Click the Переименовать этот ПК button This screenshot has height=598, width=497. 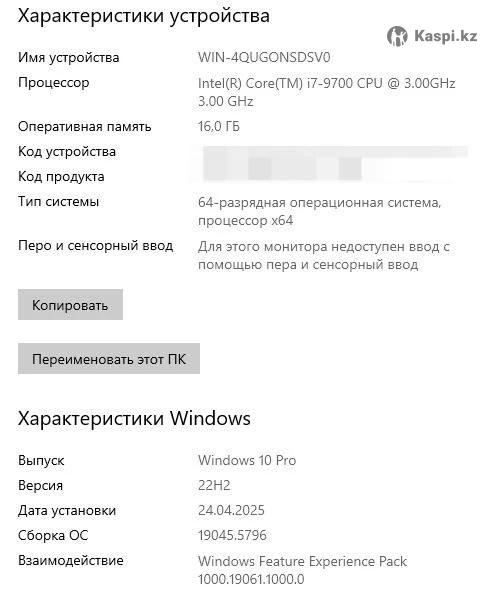109,358
